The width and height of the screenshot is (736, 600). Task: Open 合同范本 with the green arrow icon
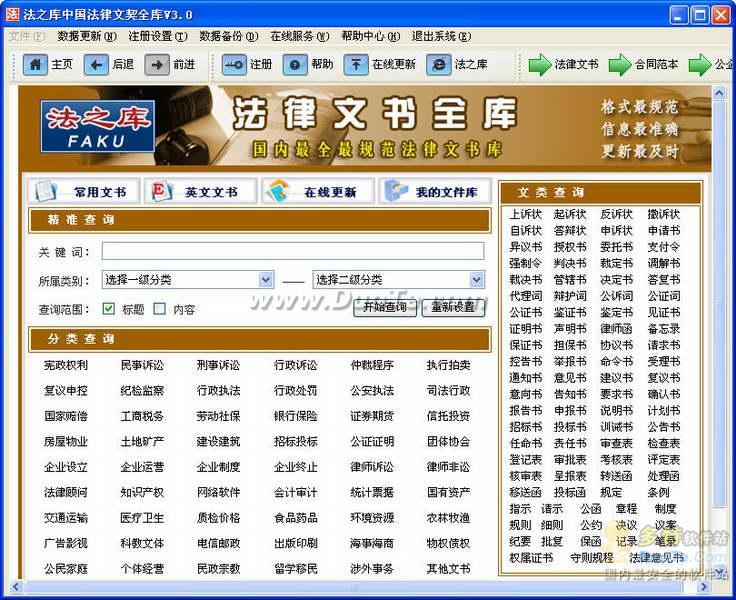coord(620,65)
